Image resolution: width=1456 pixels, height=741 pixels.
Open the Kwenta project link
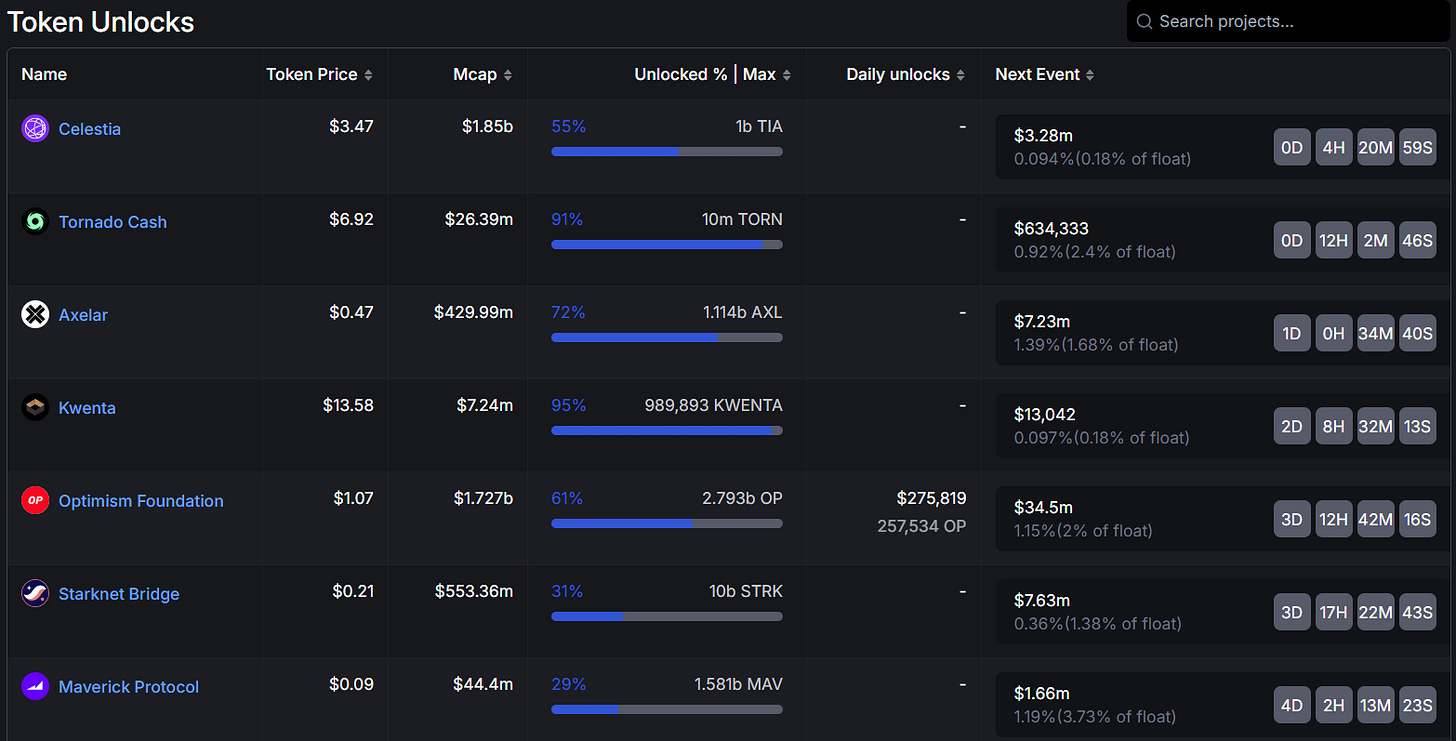tap(87, 408)
